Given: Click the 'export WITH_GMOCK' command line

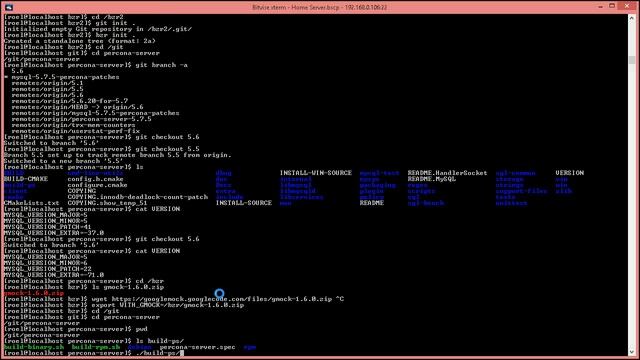Looking at the screenshot, I should (x=124, y=305).
